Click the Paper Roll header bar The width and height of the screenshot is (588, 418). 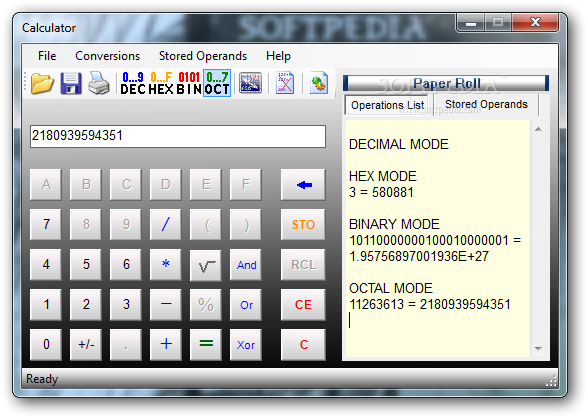pyautogui.click(x=446, y=83)
